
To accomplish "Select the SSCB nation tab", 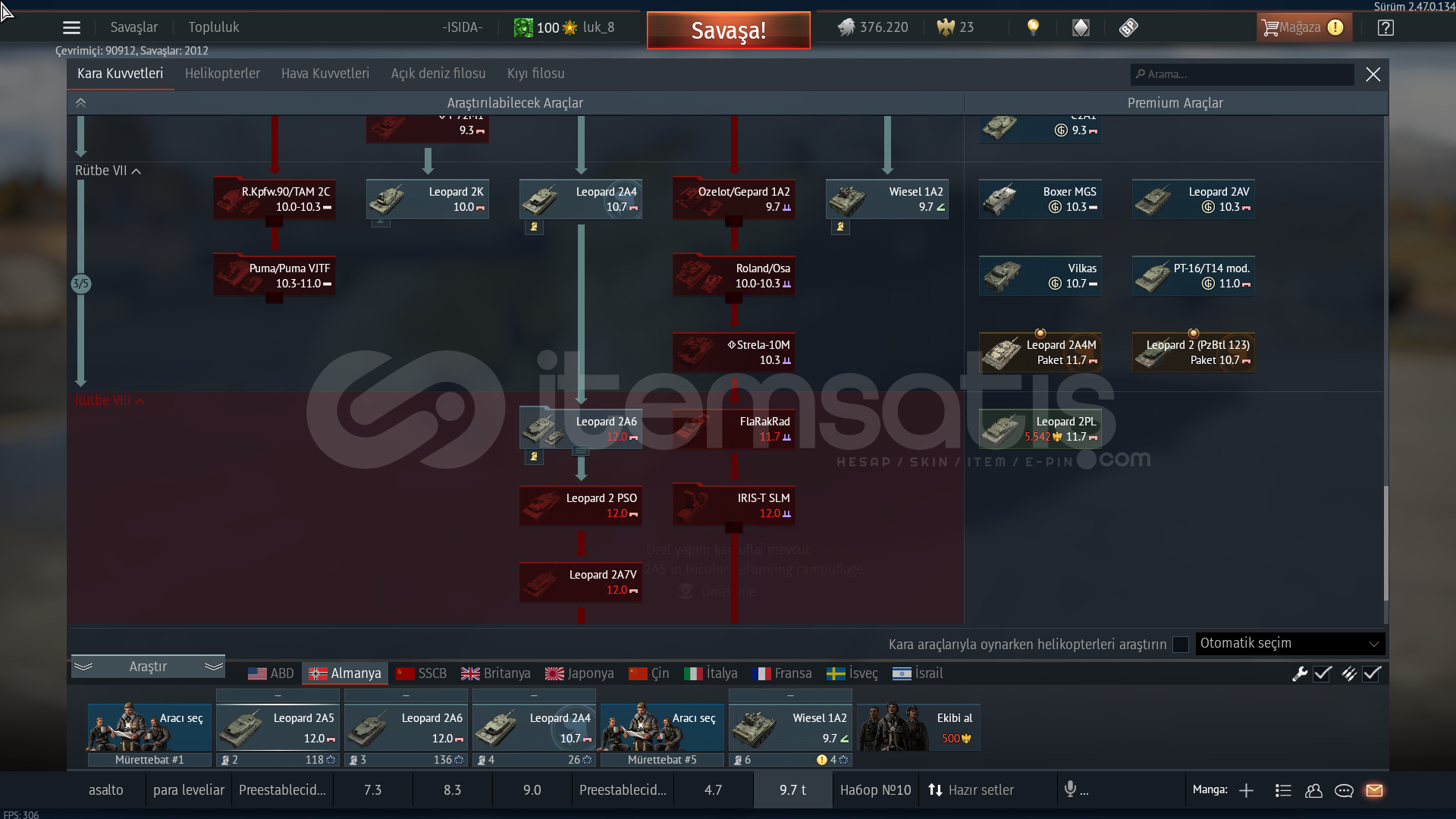I will (421, 673).
